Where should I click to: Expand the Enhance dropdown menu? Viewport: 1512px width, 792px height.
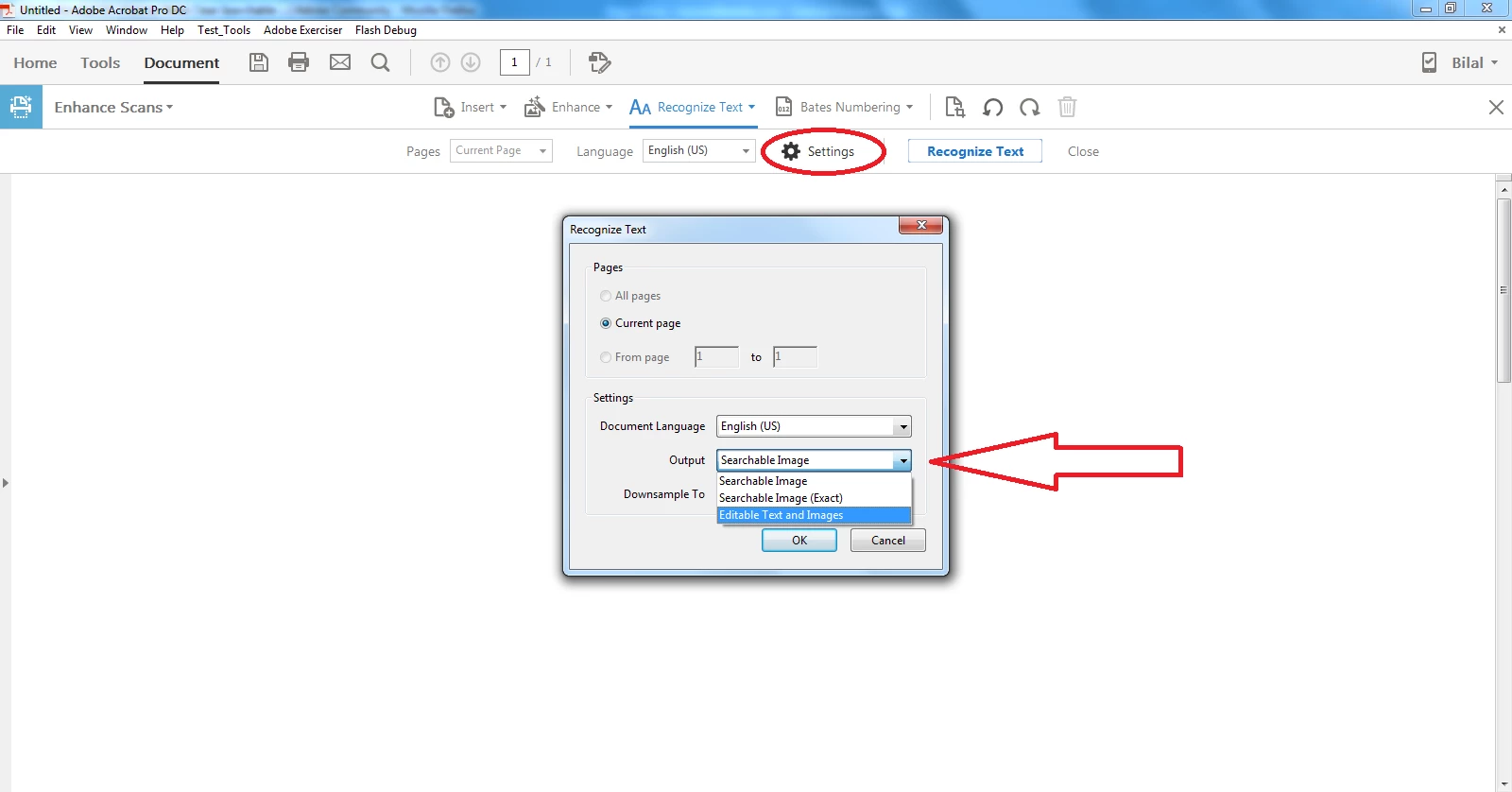click(609, 107)
